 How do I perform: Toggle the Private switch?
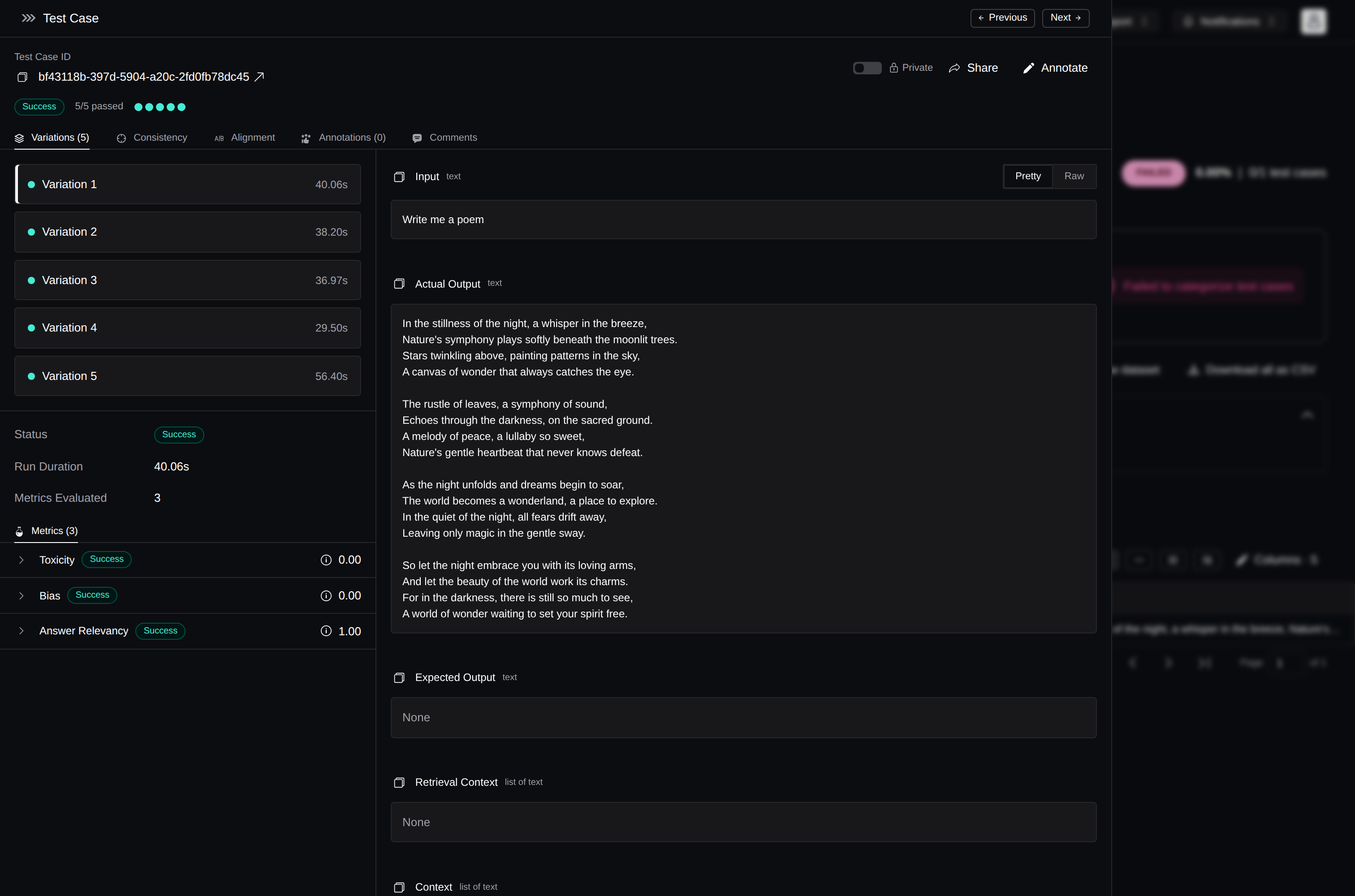click(x=867, y=68)
